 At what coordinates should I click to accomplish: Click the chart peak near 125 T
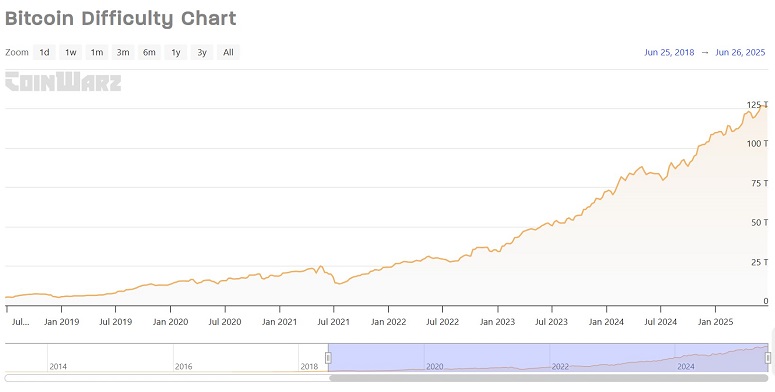[x=764, y=106]
